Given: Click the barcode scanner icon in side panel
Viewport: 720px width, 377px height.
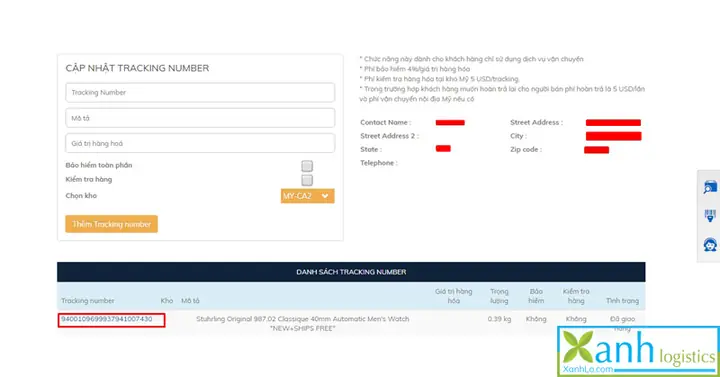Looking at the screenshot, I should coord(710,215).
